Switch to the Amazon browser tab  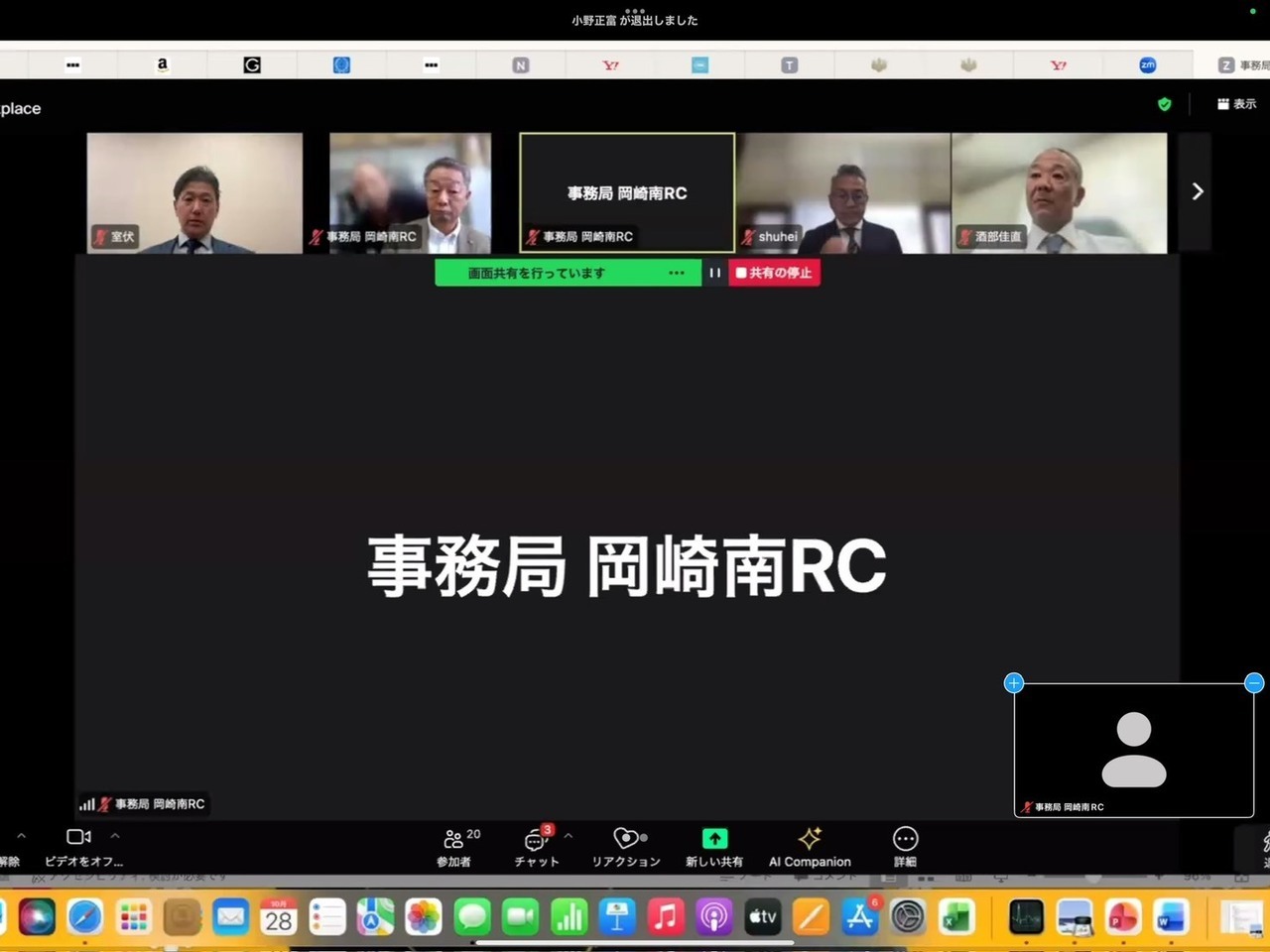163,64
